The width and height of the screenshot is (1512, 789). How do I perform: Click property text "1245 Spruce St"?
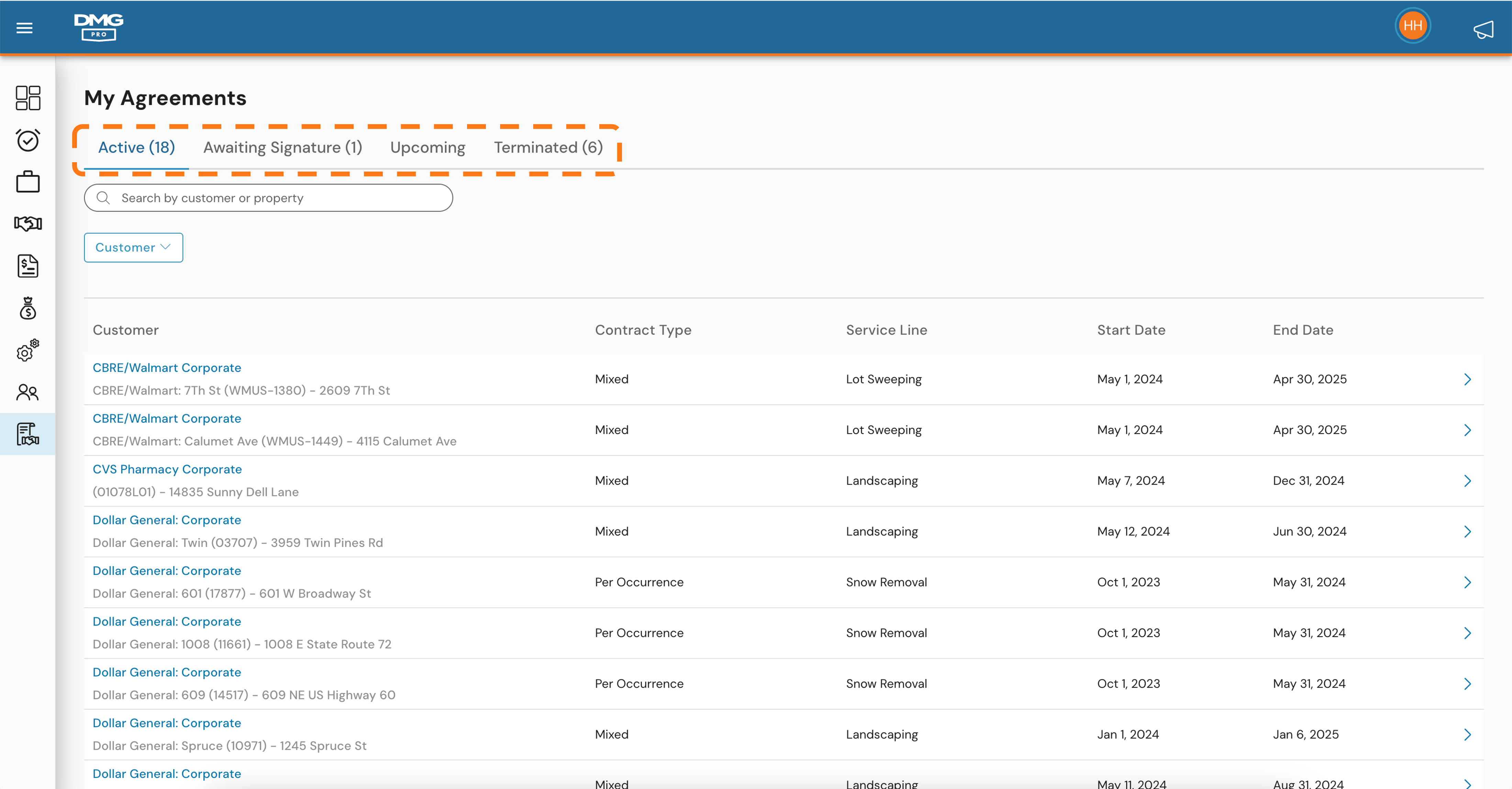pos(323,746)
